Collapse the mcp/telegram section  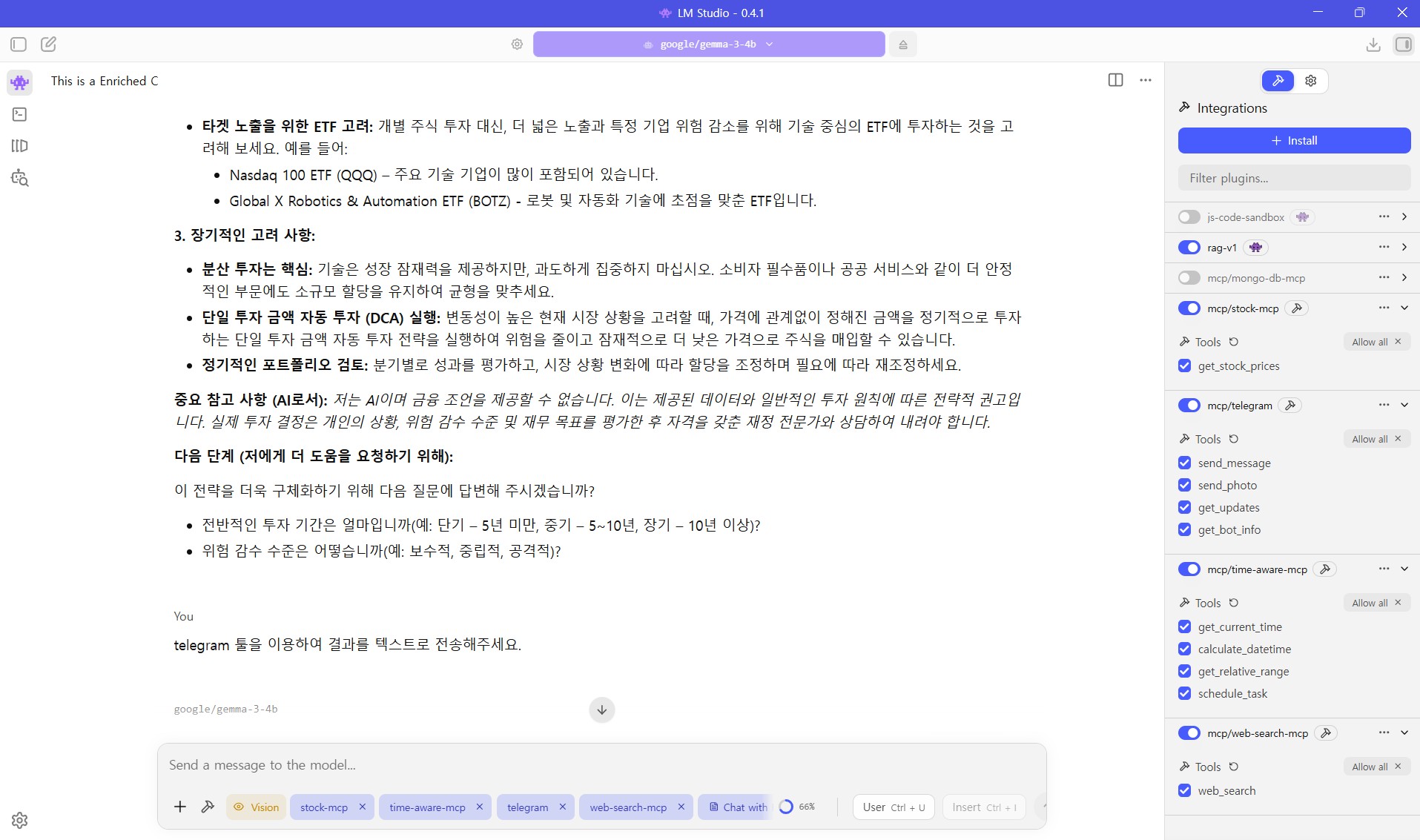click(x=1404, y=405)
